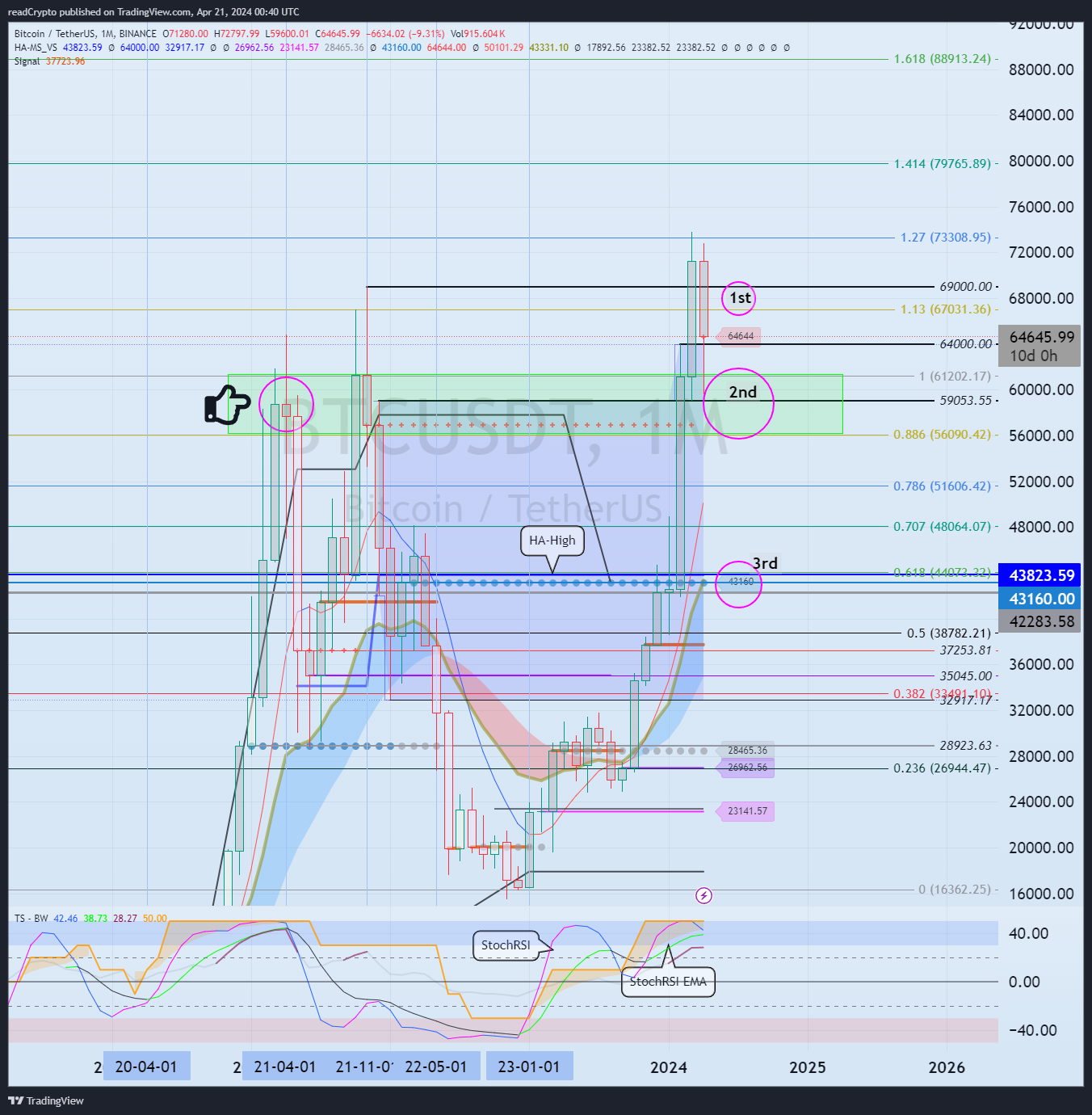This screenshot has height=1115, width=1092.
Task: Click the 1.13 (67031.36) Fibonacci label
Action: pos(945,309)
